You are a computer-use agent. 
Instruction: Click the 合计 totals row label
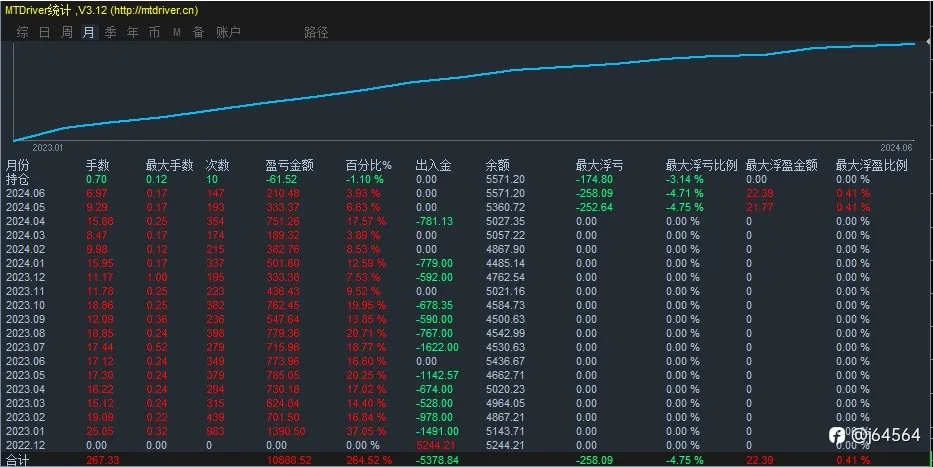(17, 460)
